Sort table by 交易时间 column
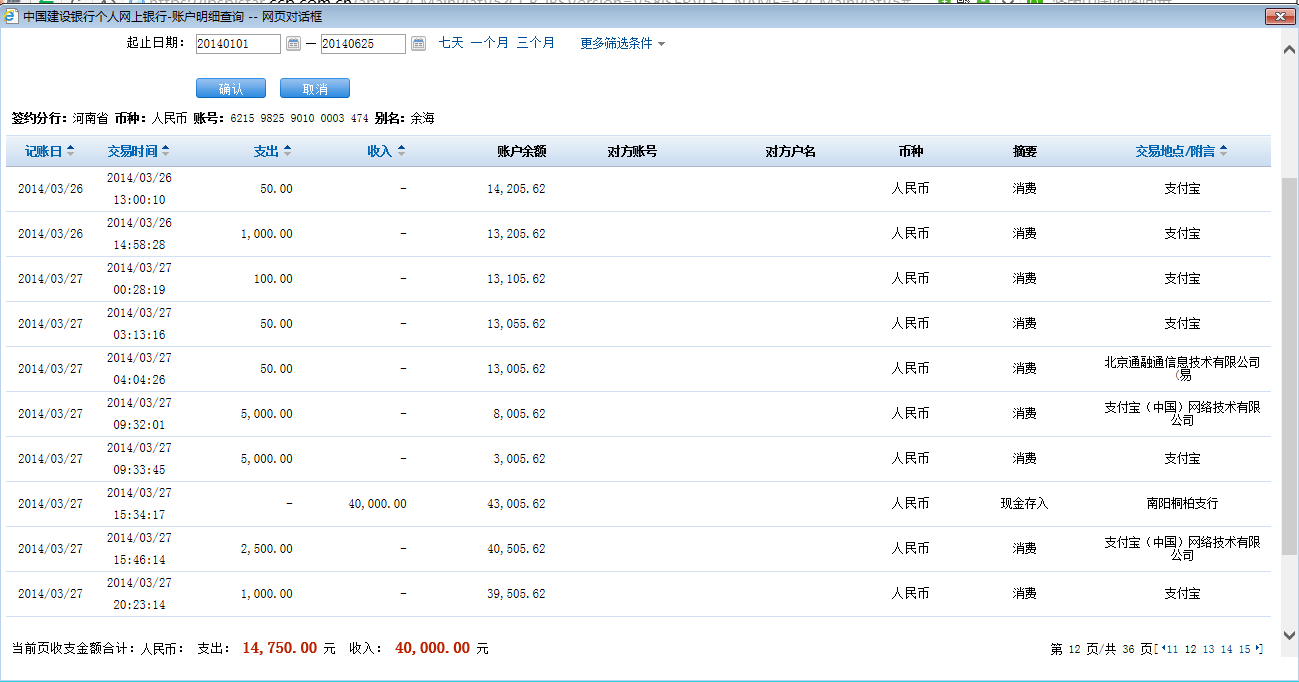Image resolution: width=1299 pixels, height=682 pixels. click(x=138, y=151)
